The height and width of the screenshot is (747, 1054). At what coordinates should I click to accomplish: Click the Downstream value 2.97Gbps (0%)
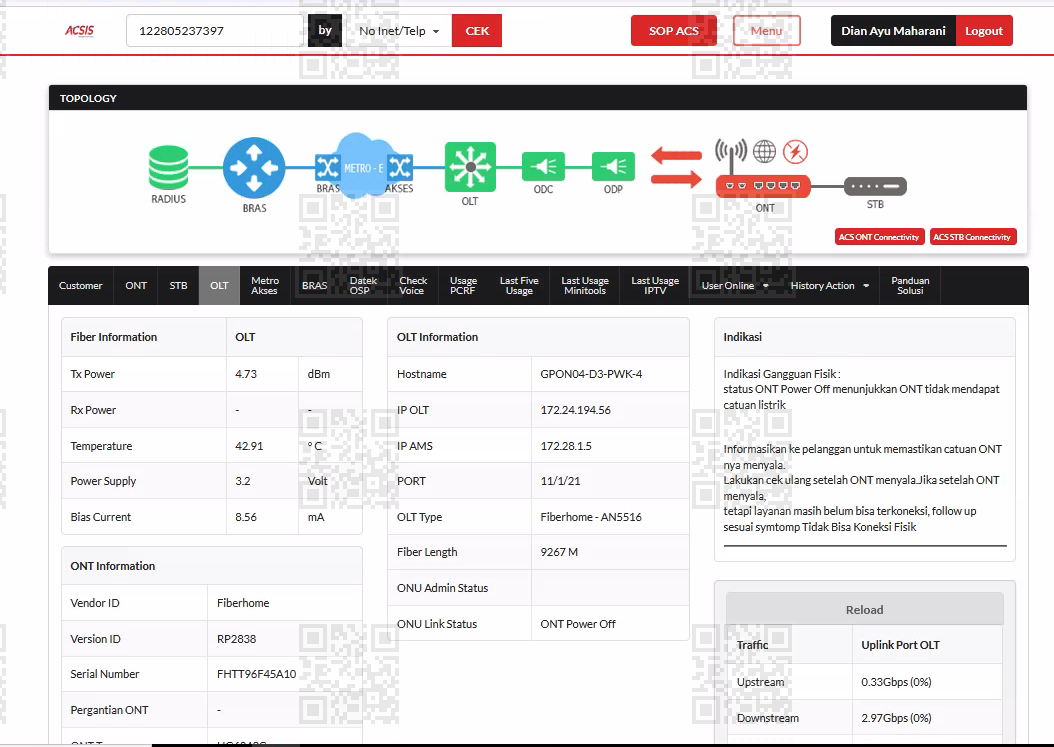click(x=896, y=718)
